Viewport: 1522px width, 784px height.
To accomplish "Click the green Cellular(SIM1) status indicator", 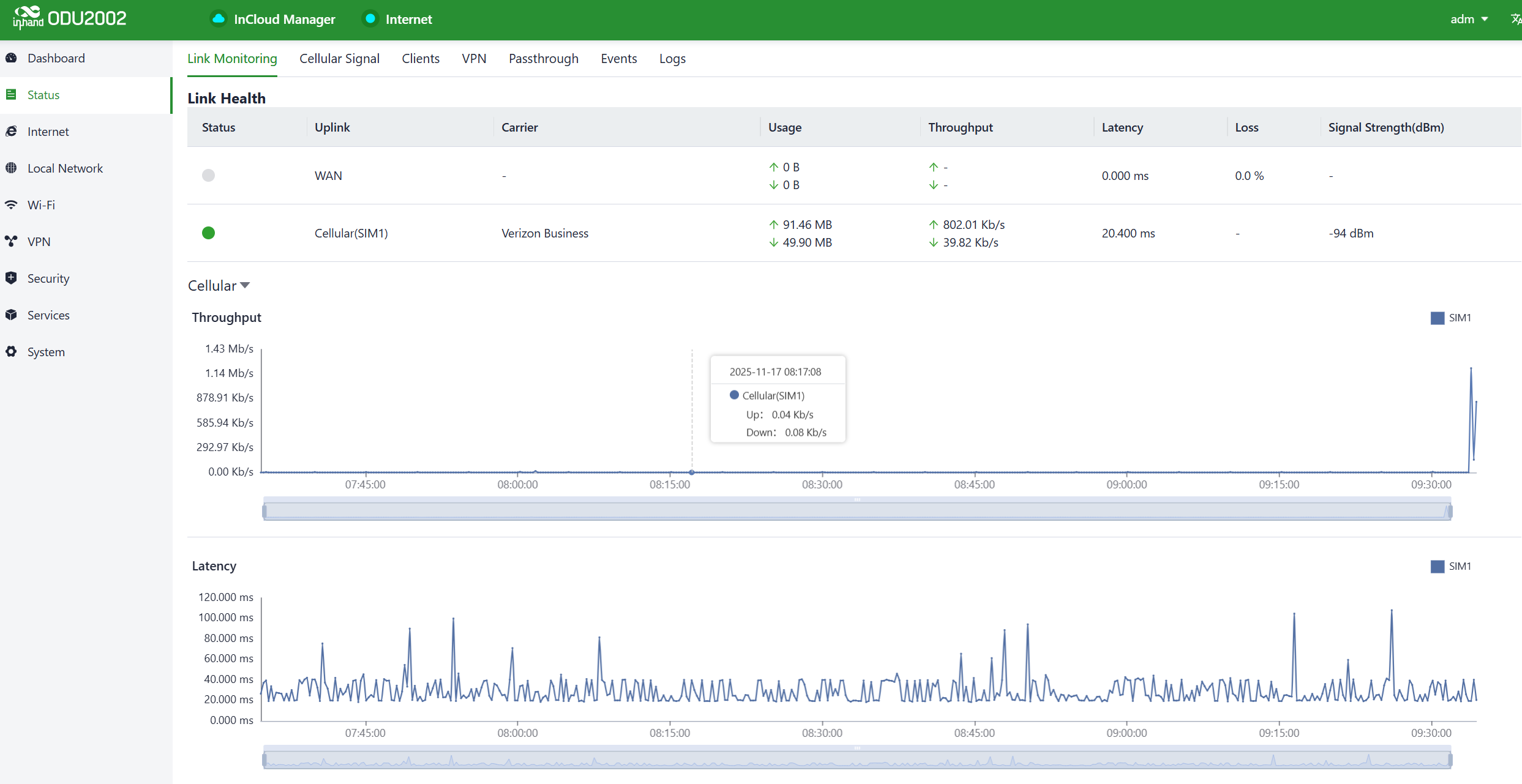I will (x=208, y=233).
